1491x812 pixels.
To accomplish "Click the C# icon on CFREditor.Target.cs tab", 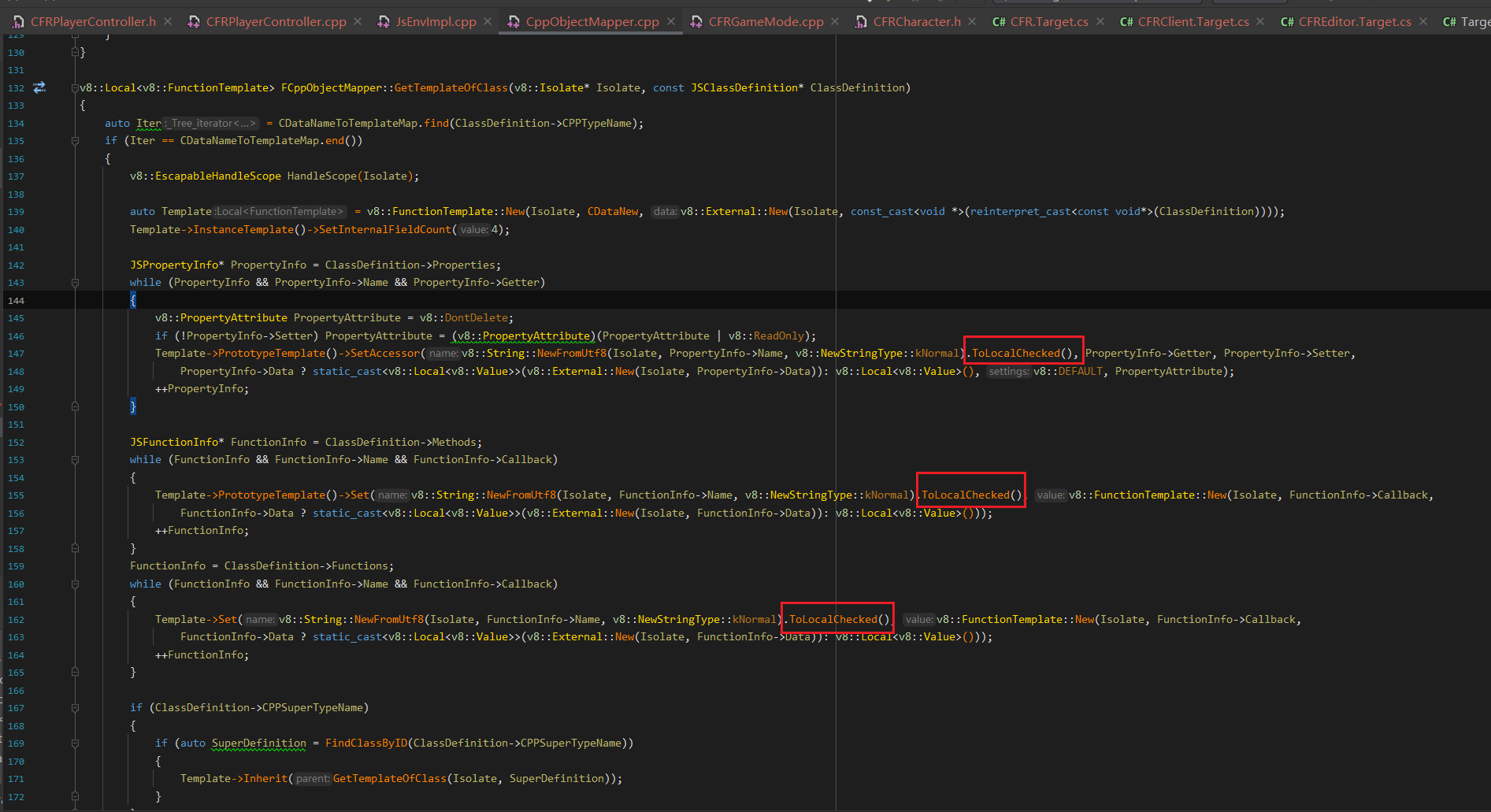I will click(x=1287, y=21).
